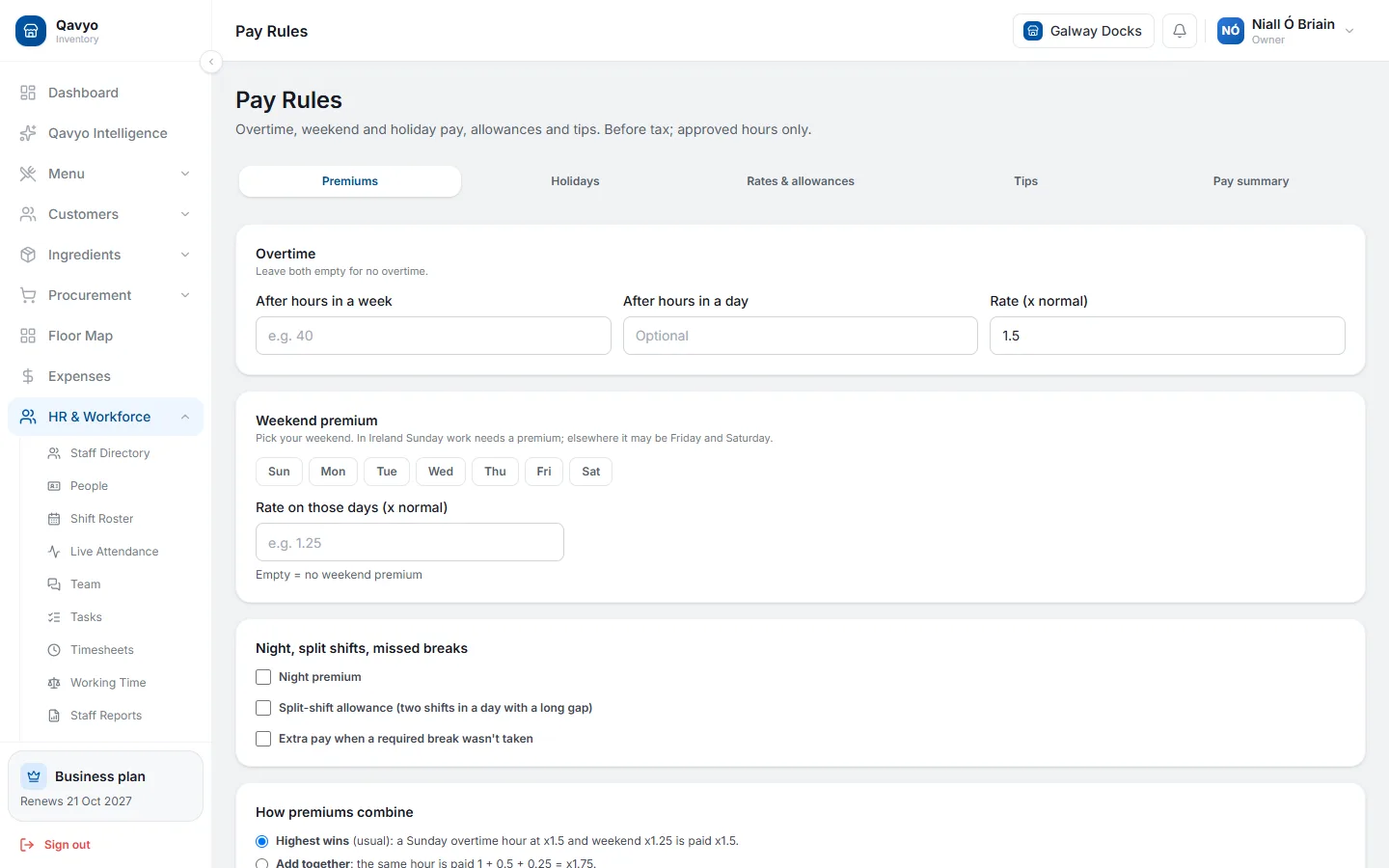The width and height of the screenshot is (1389, 868).
Task: Click the weekend Rate on those days field
Action: [410, 542]
